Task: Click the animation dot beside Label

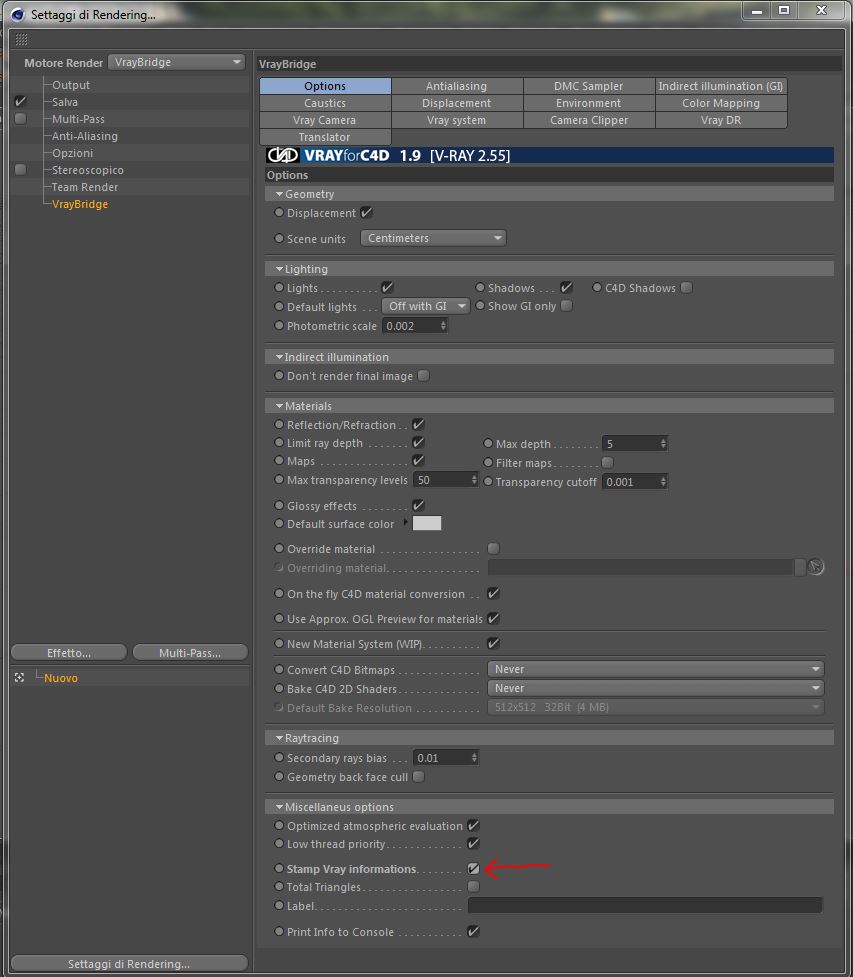Action: pos(279,905)
